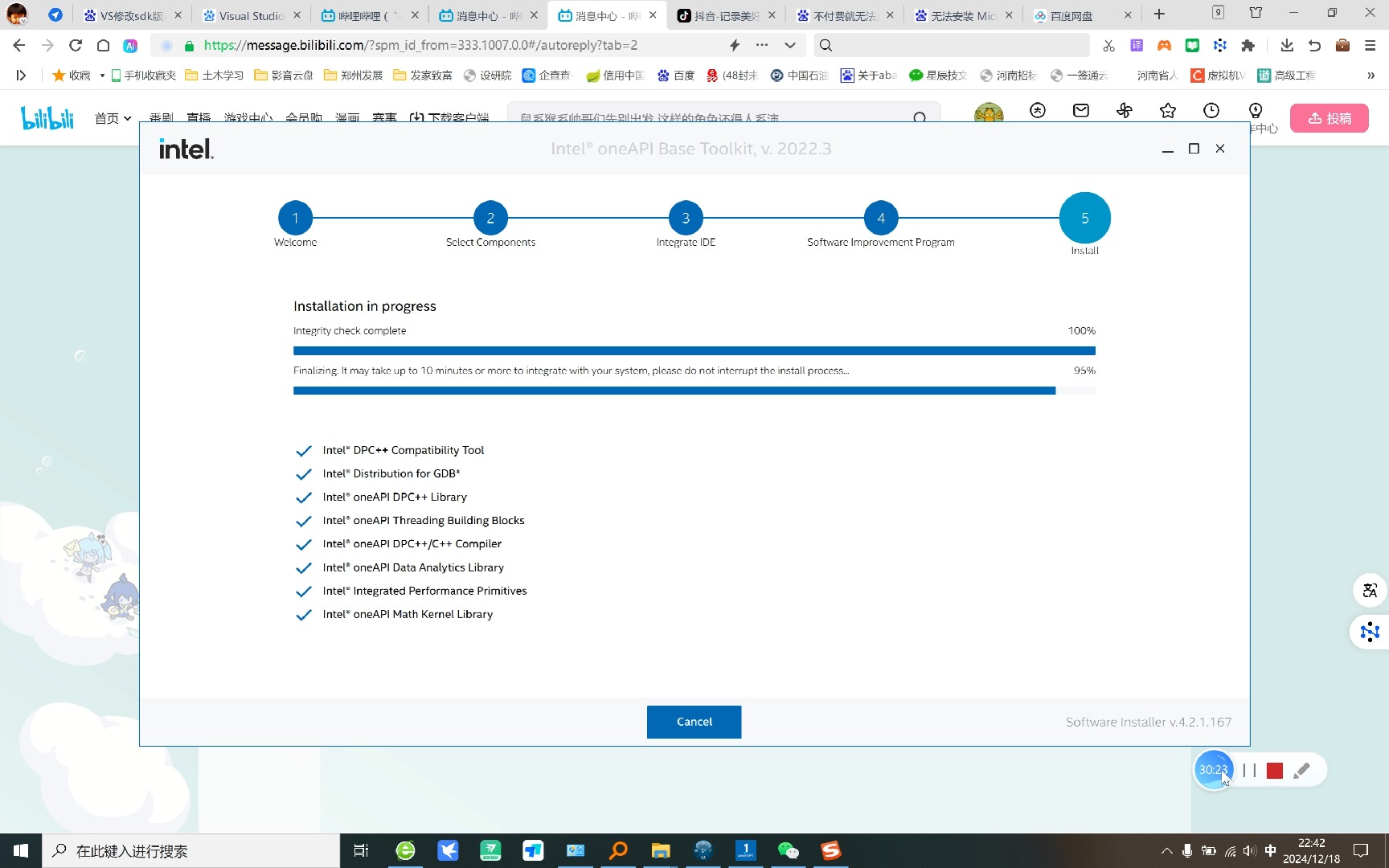Open the 发家致富 bookmark folder

pyautogui.click(x=422, y=76)
